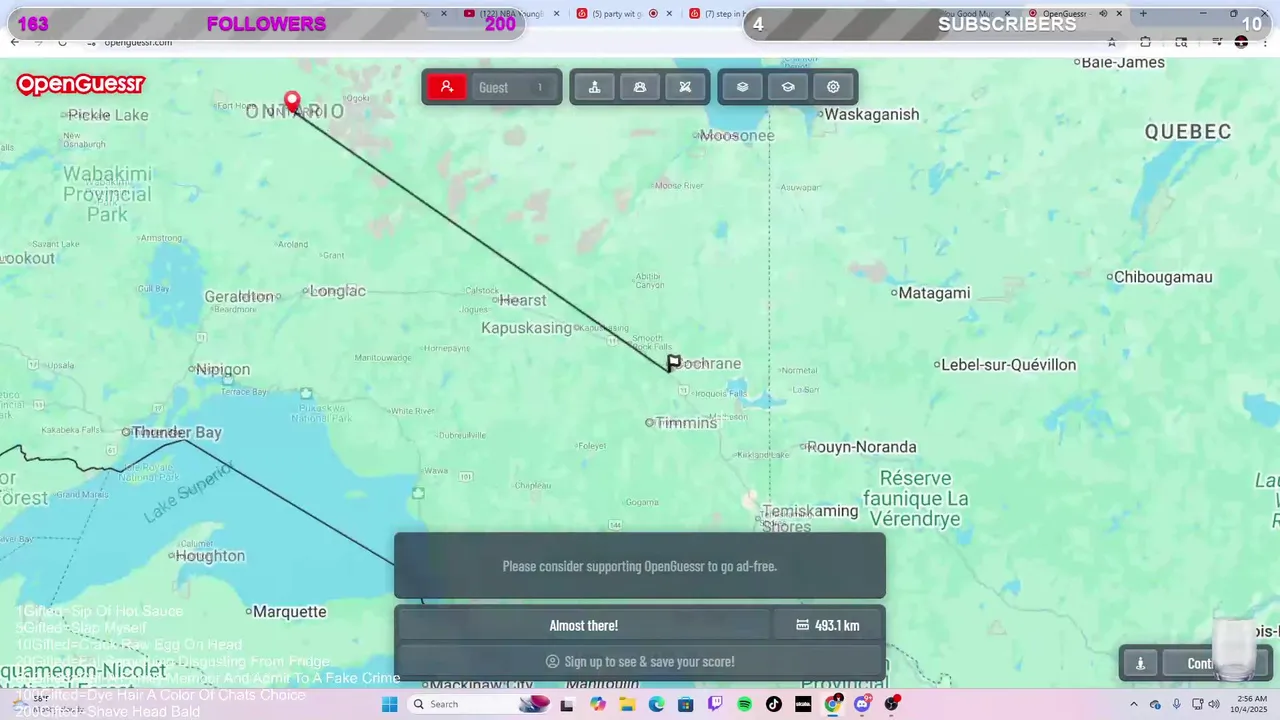The image size is (1280, 720).
Task: Click the OpenGuessr logo
Action: point(80,85)
